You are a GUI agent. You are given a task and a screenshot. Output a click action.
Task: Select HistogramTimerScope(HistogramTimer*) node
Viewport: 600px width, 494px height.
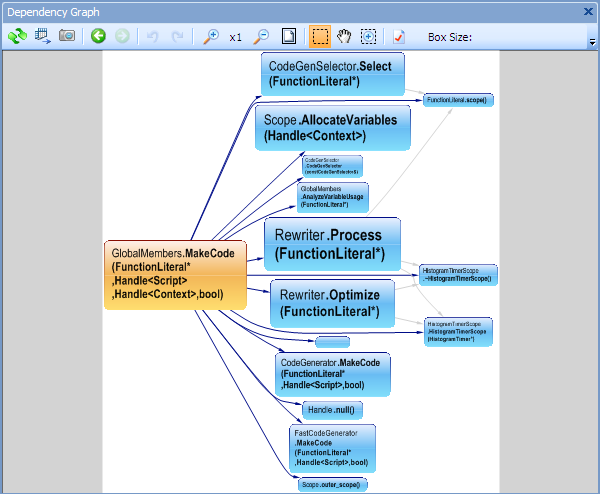point(458,332)
